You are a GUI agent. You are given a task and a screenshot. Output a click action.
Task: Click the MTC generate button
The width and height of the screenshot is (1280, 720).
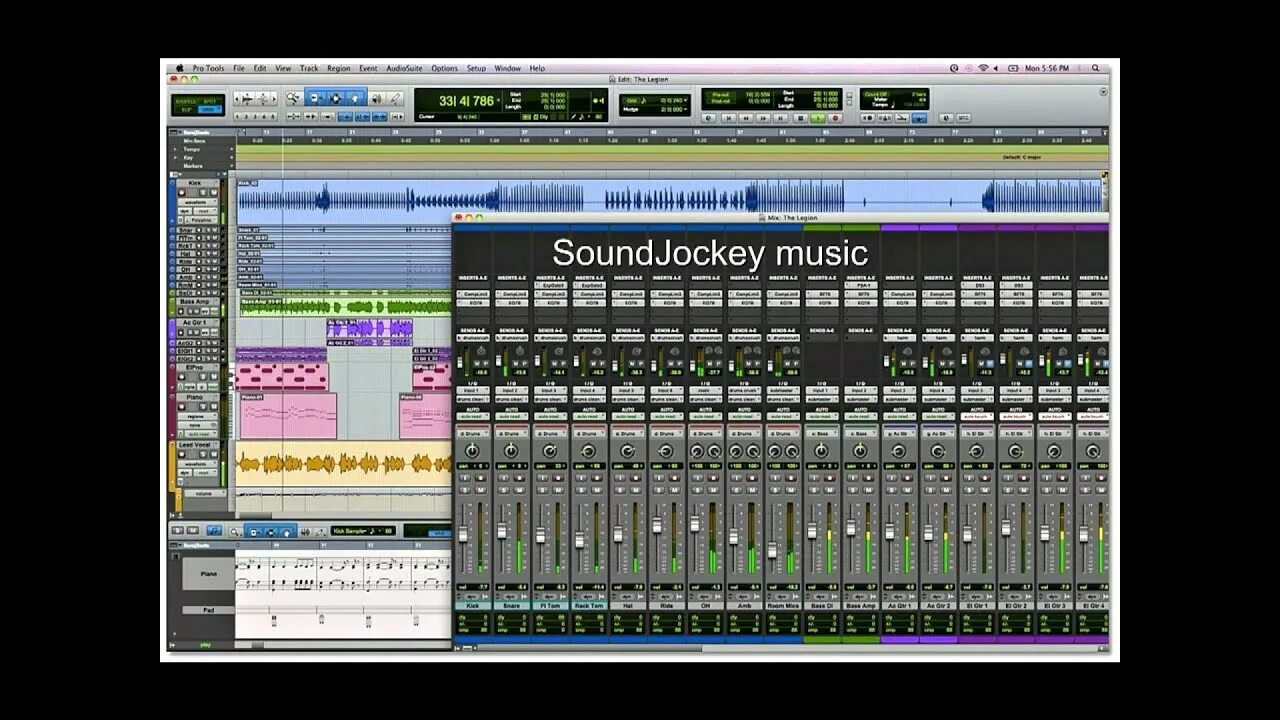[963, 117]
